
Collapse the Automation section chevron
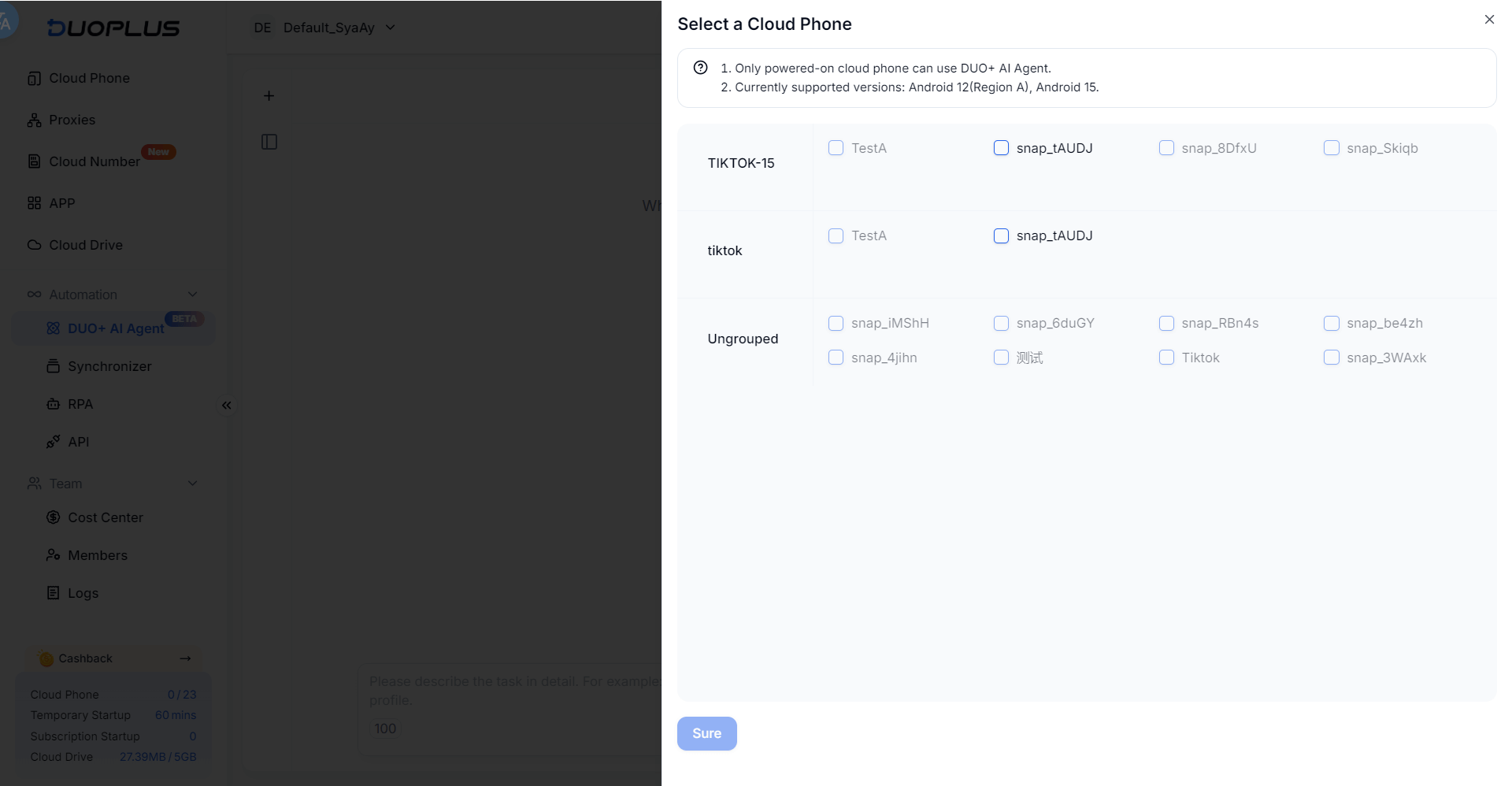pyautogui.click(x=192, y=295)
